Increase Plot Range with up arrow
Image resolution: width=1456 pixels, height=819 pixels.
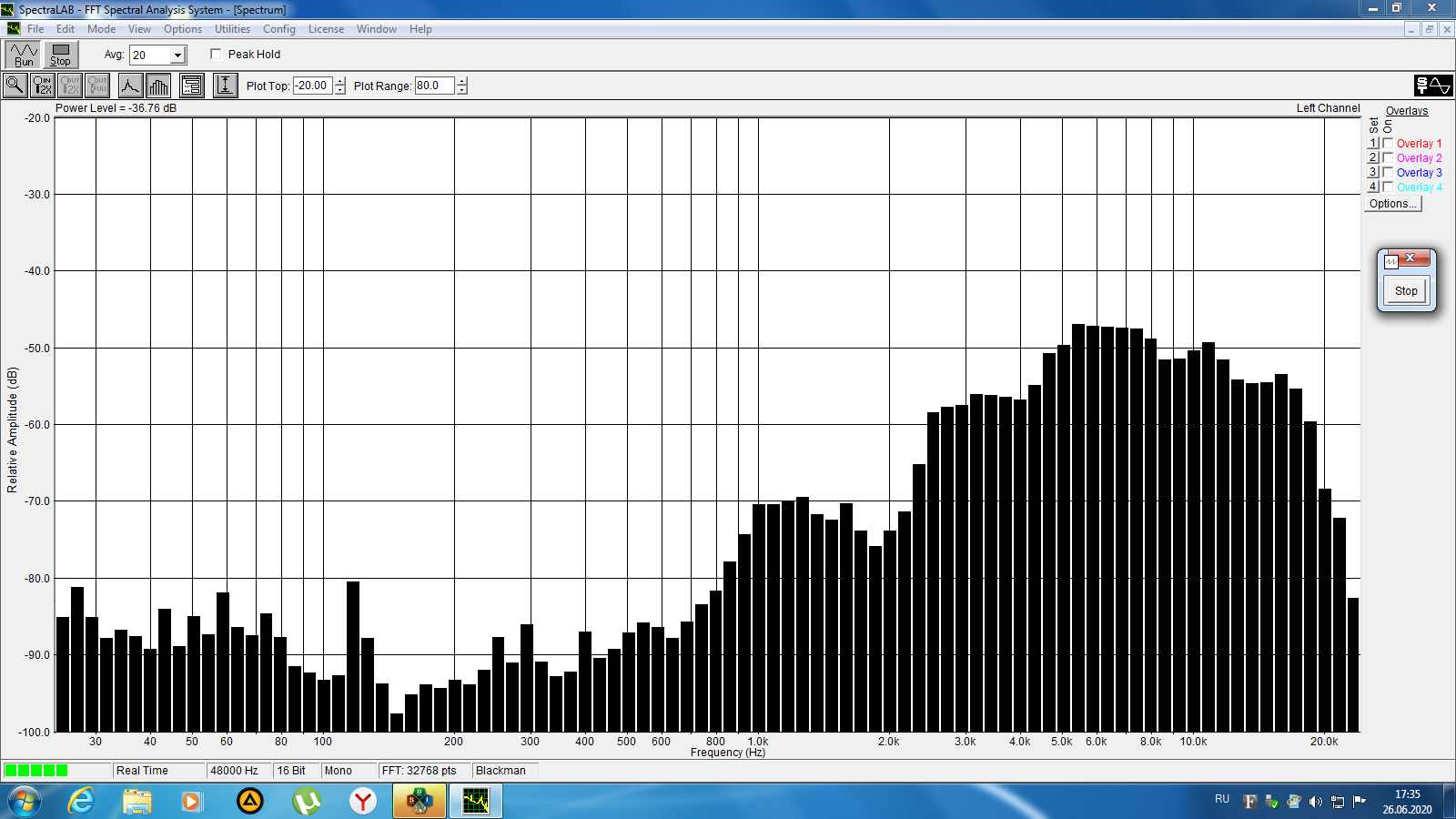[462, 81]
